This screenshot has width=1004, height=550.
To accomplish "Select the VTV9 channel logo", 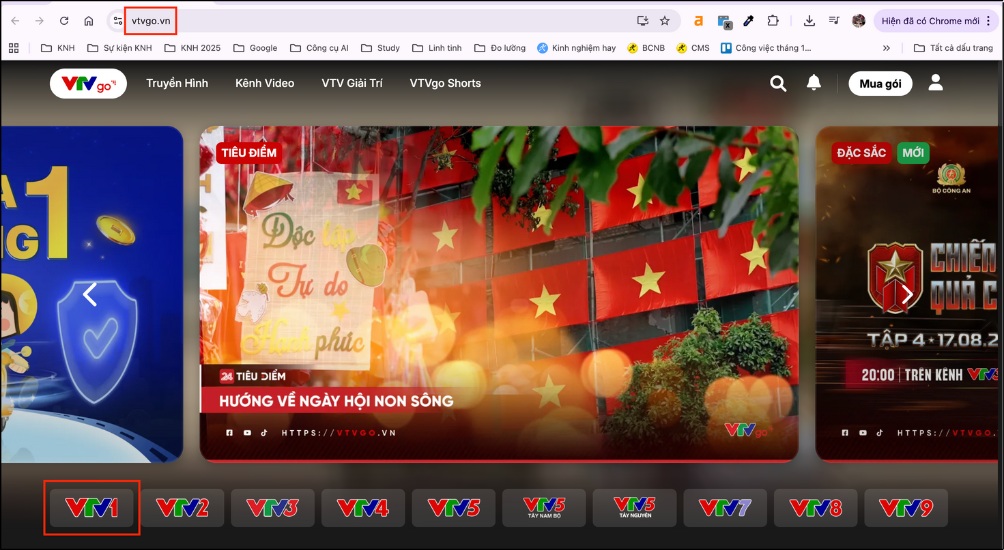I will pos(906,508).
